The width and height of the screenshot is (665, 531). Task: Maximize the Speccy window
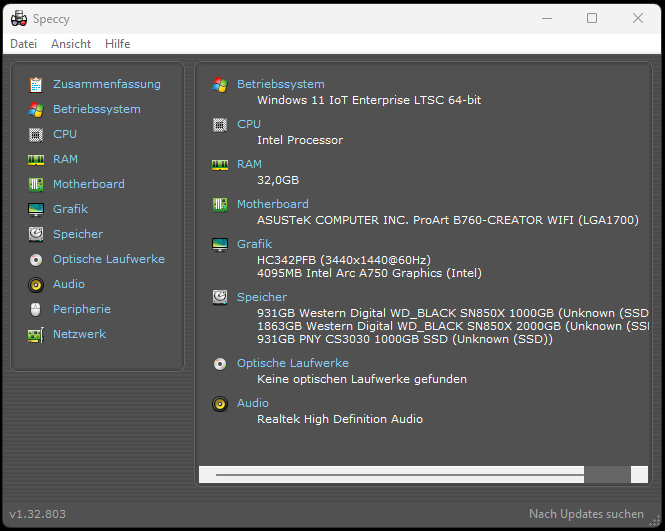coord(592,18)
